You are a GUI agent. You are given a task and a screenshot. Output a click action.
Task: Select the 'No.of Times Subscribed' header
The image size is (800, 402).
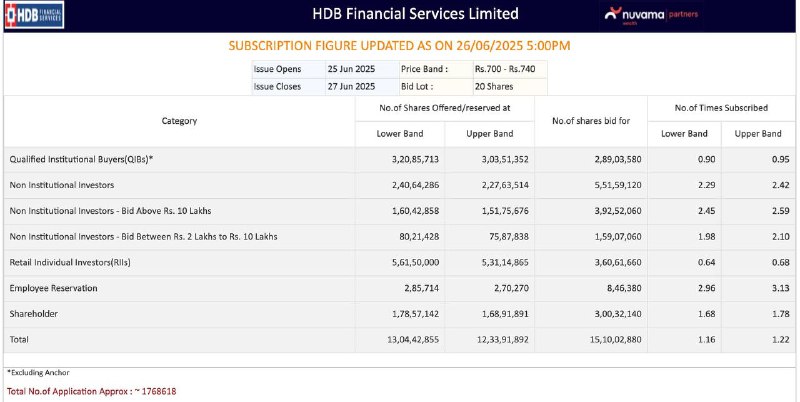(721, 108)
